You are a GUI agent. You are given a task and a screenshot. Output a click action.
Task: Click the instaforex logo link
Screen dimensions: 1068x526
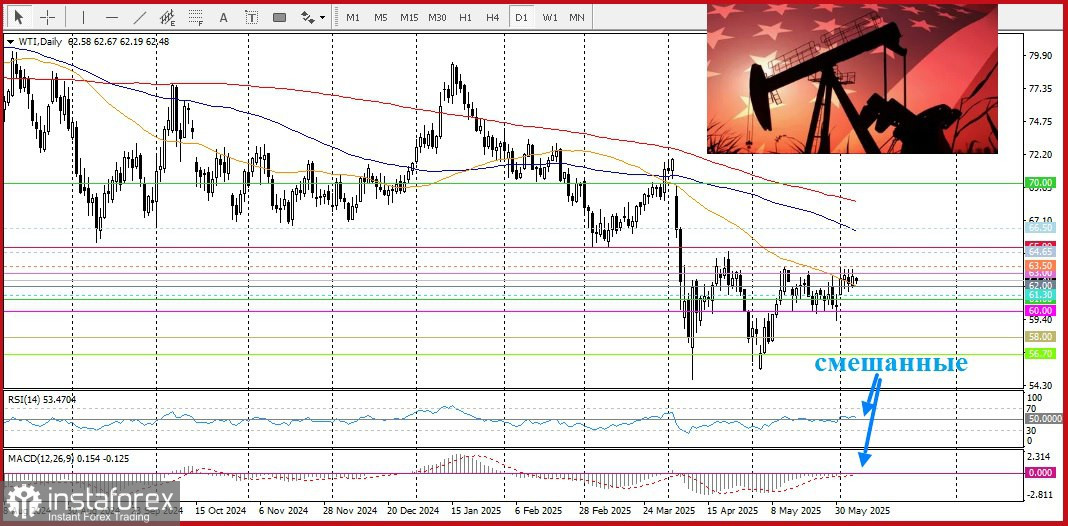click(91, 503)
